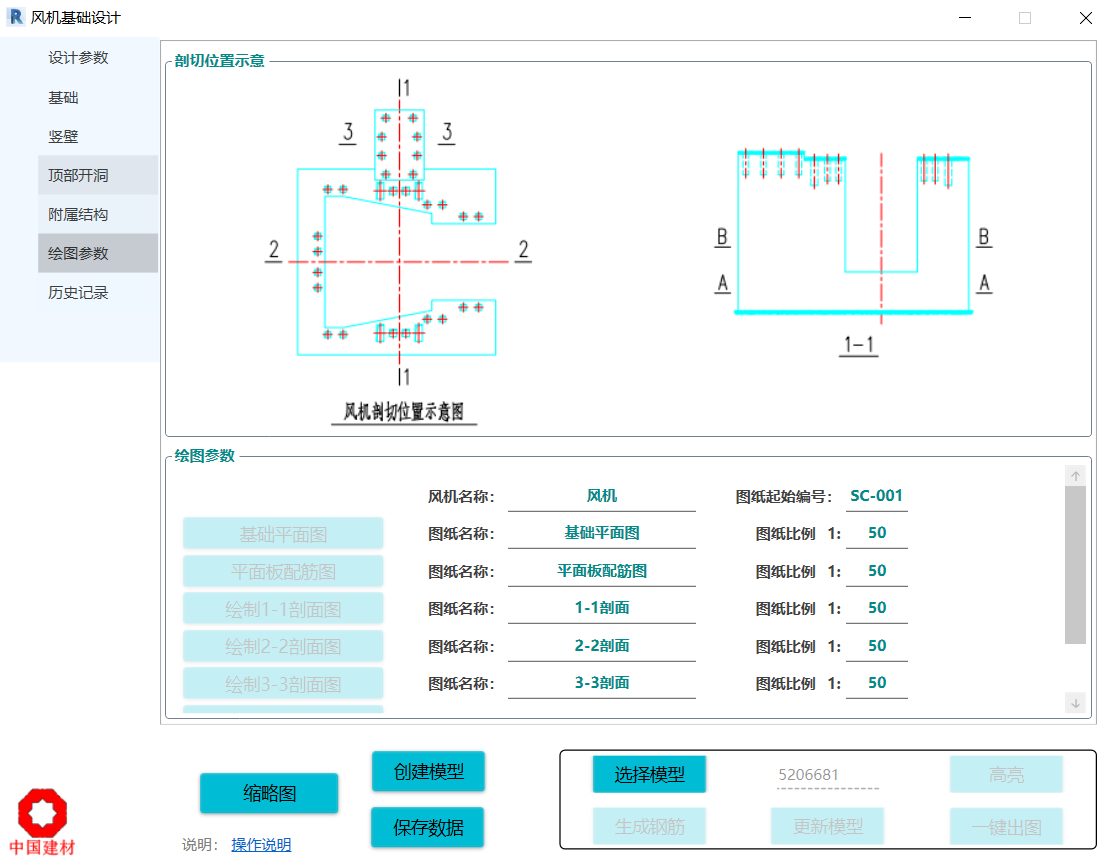Click the 风机剖切位置示意图 plan diagram

(x=399, y=250)
